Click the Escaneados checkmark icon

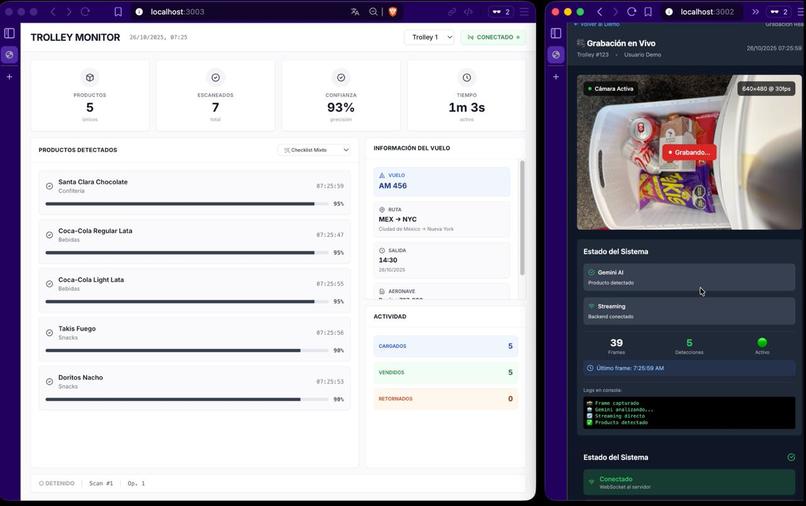pos(215,78)
